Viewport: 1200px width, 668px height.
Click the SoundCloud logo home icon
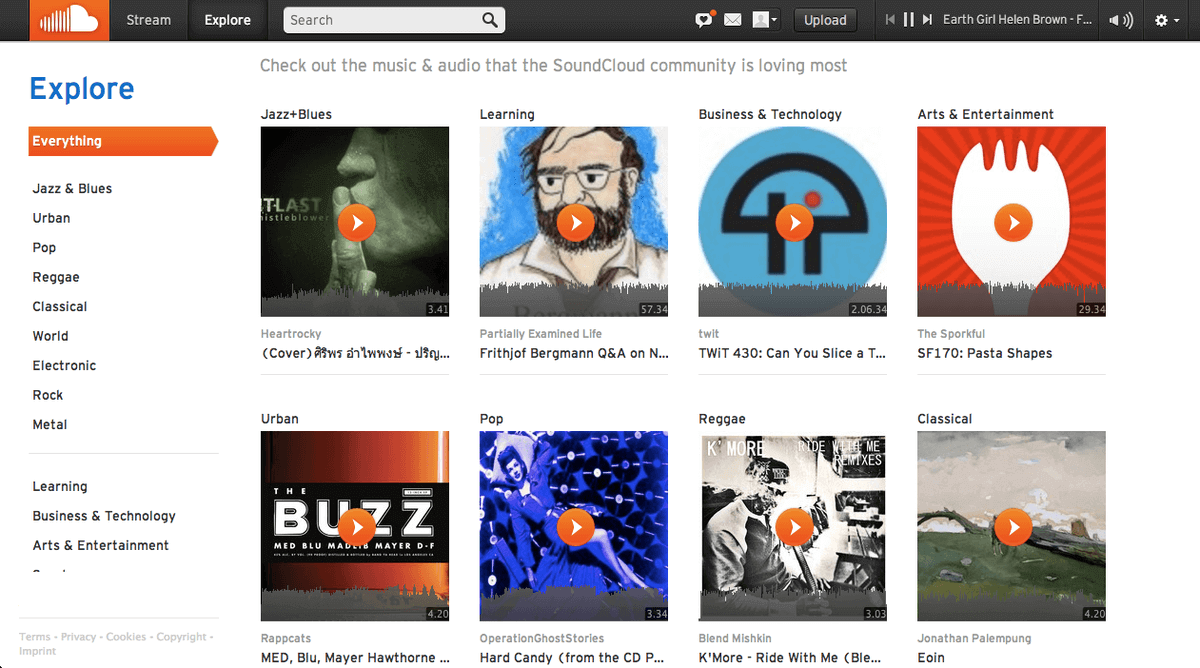[70, 20]
